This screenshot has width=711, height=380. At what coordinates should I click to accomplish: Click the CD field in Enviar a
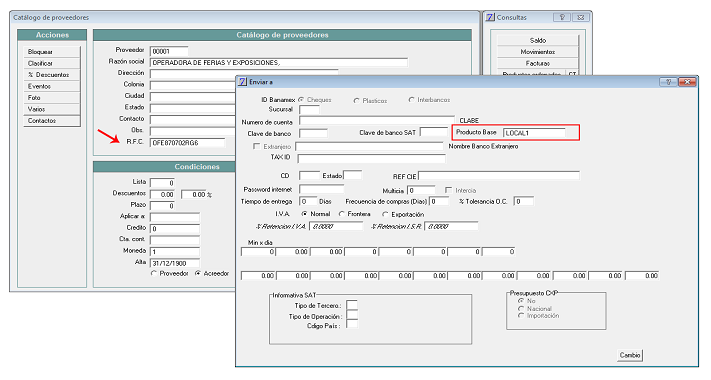click(310, 175)
